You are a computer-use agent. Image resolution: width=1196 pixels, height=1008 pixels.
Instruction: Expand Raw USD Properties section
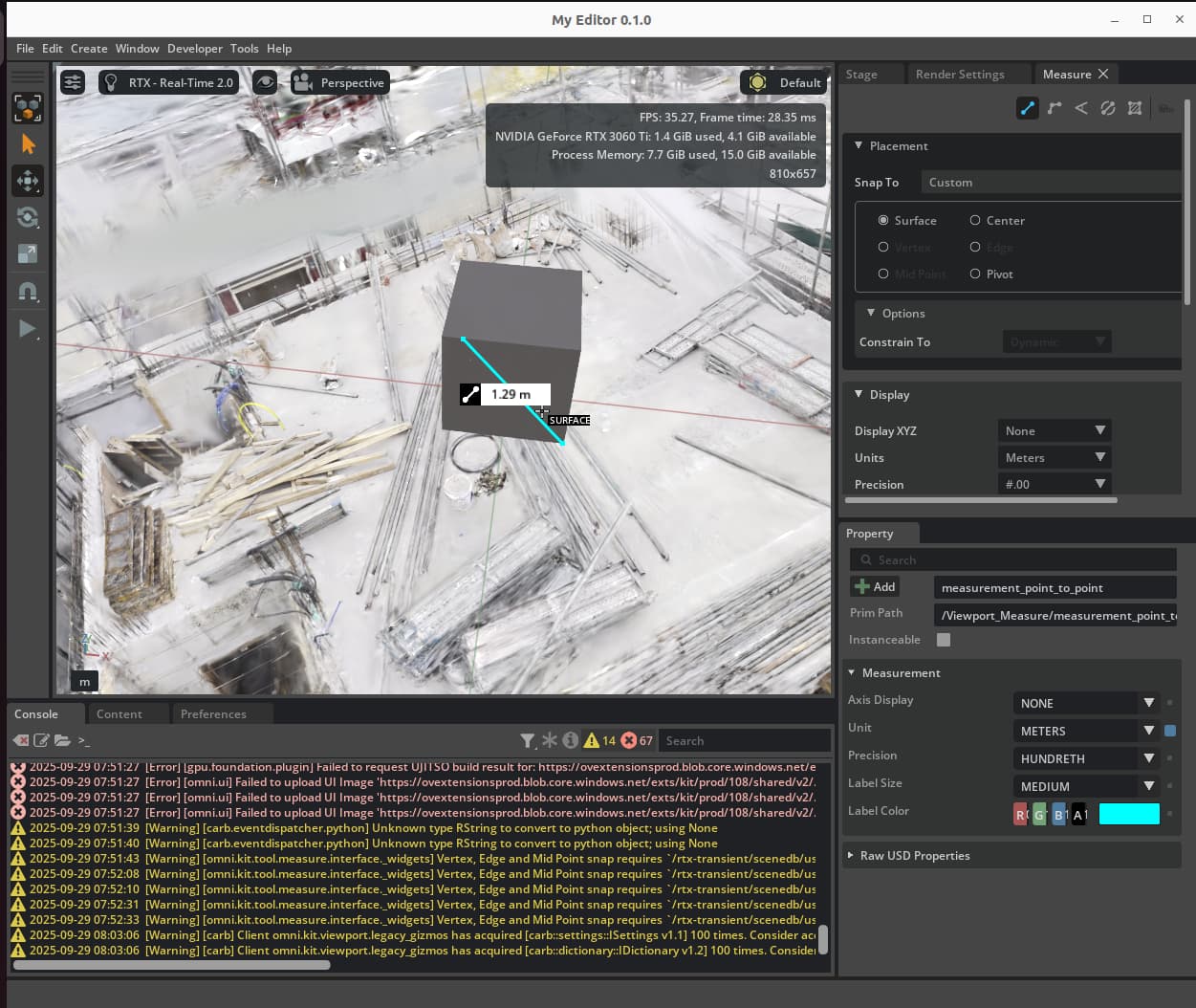point(914,855)
